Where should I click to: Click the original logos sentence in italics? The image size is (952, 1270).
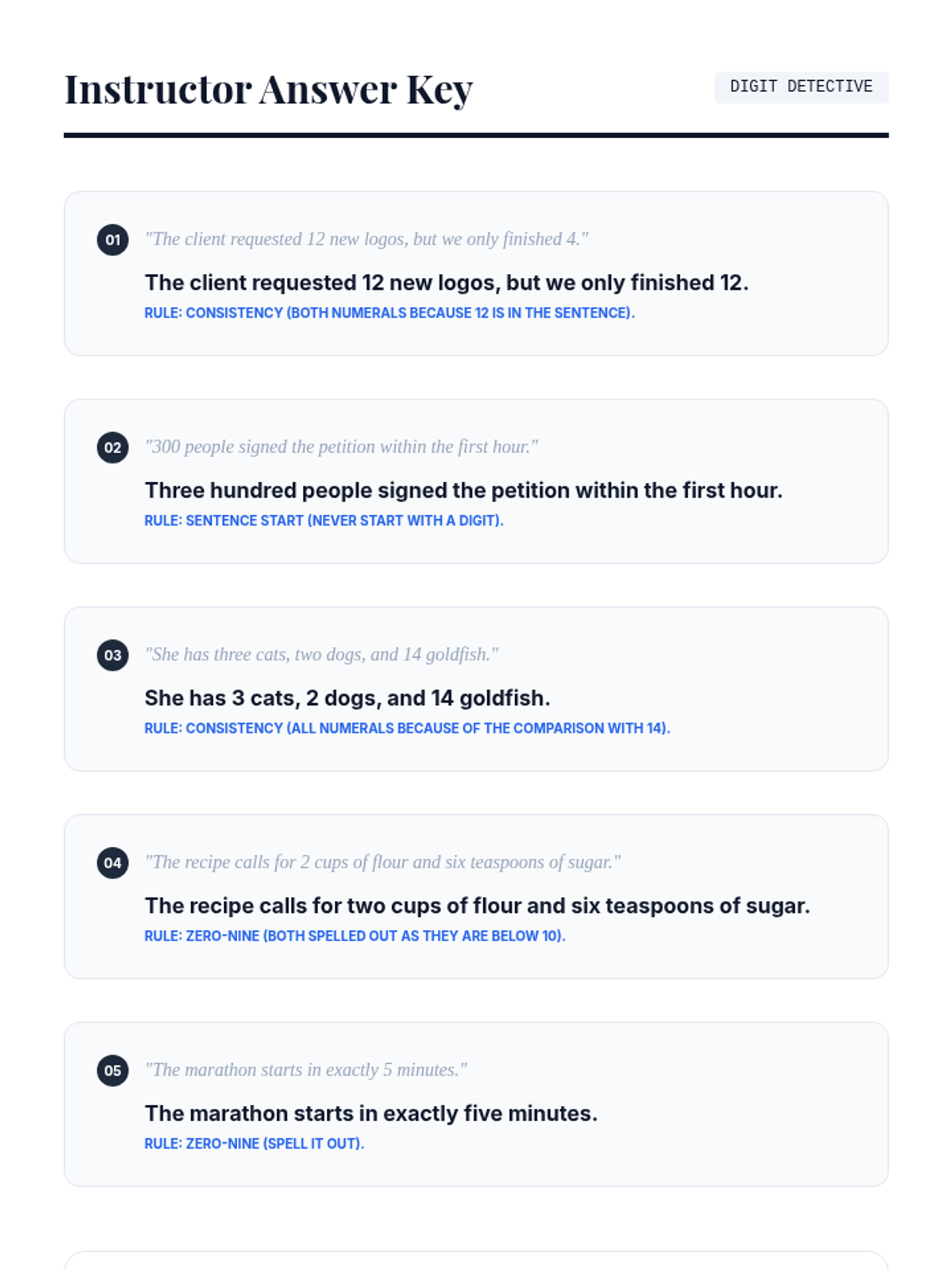[367, 239]
